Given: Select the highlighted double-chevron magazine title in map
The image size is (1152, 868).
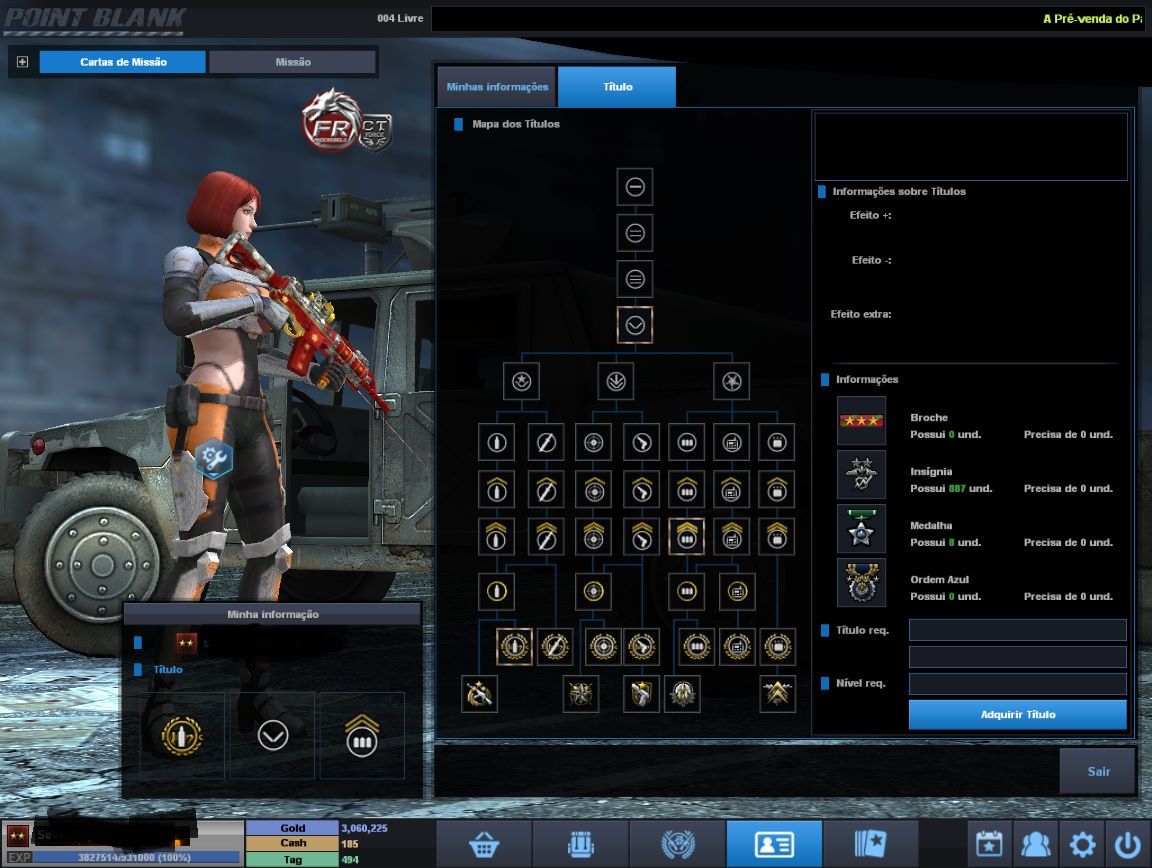Looking at the screenshot, I should pyautogui.click(x=687, y=537).
